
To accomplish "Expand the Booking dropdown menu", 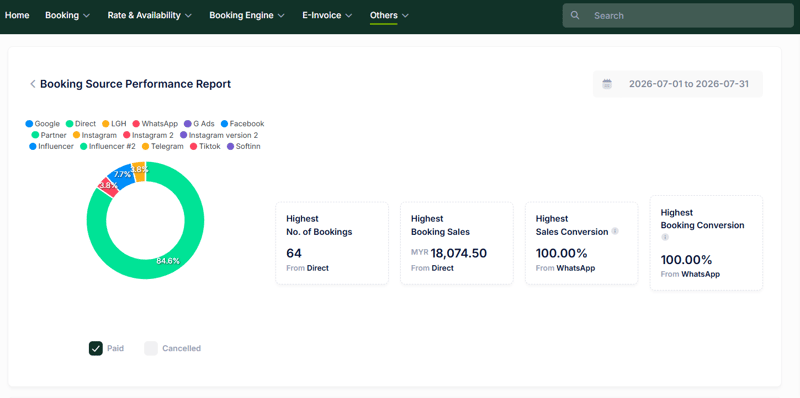I will point(68,15).
